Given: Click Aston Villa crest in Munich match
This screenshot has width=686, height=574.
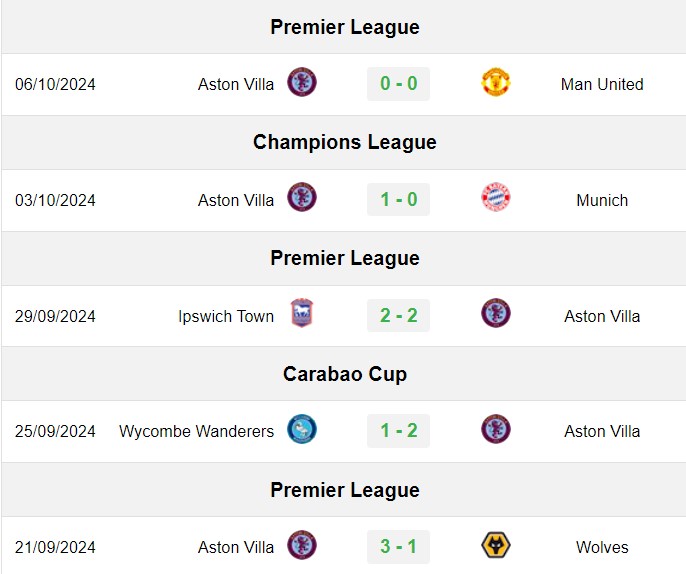Looking at the screenshot, I should point(302,197).
